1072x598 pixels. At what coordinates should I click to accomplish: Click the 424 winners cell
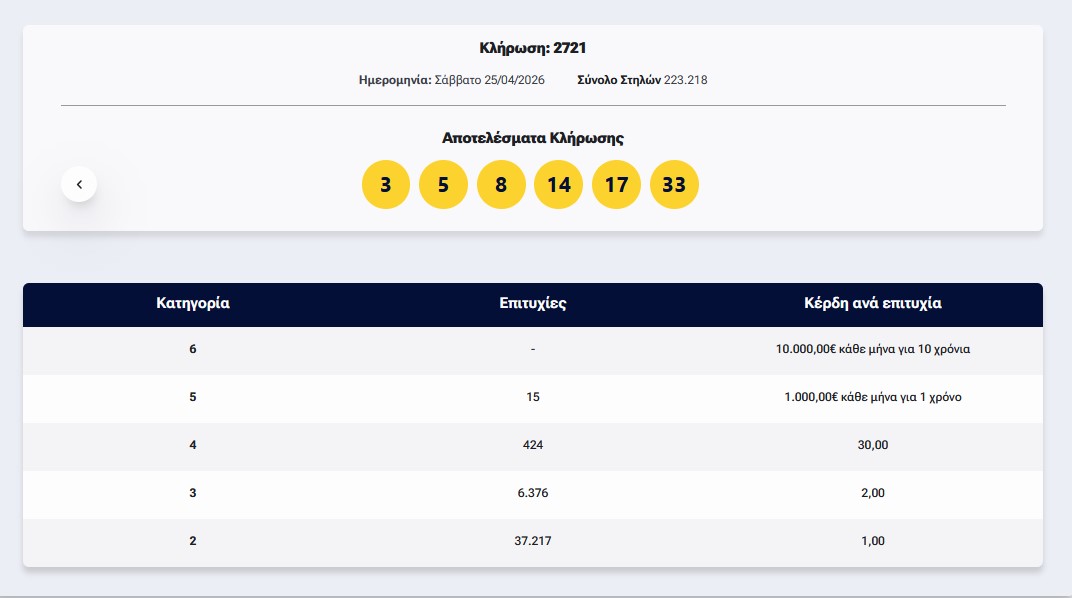tap(533, 445)
